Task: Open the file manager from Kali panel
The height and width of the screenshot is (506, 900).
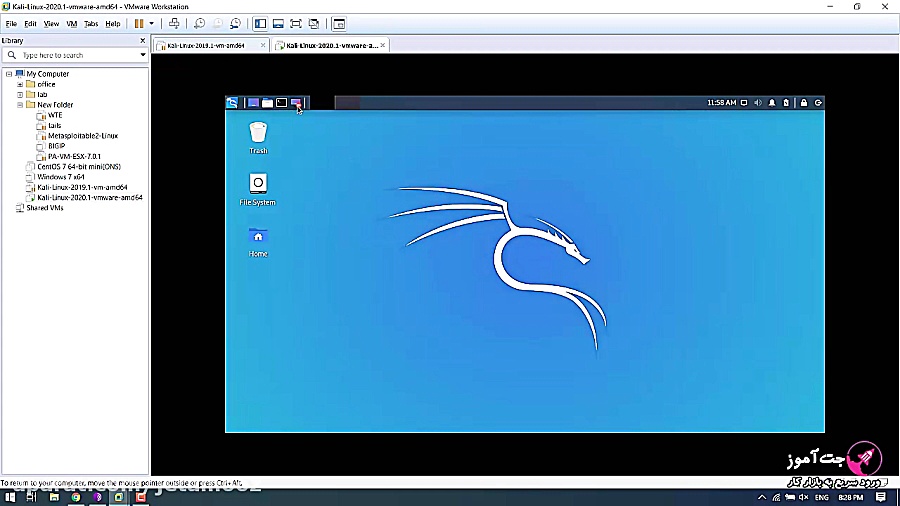Action: (267, 103)
